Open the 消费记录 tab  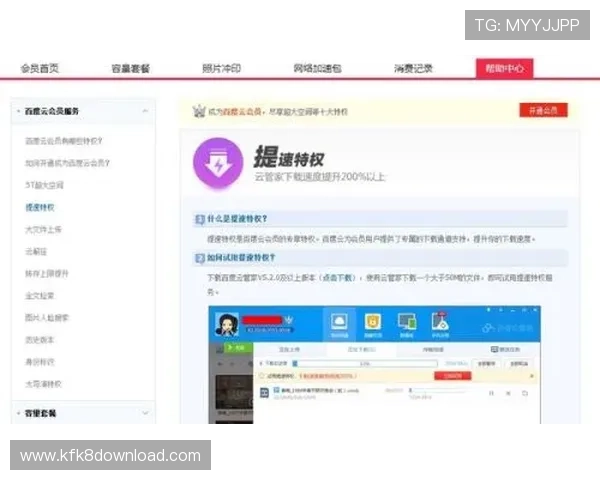[x=413, y=69]
